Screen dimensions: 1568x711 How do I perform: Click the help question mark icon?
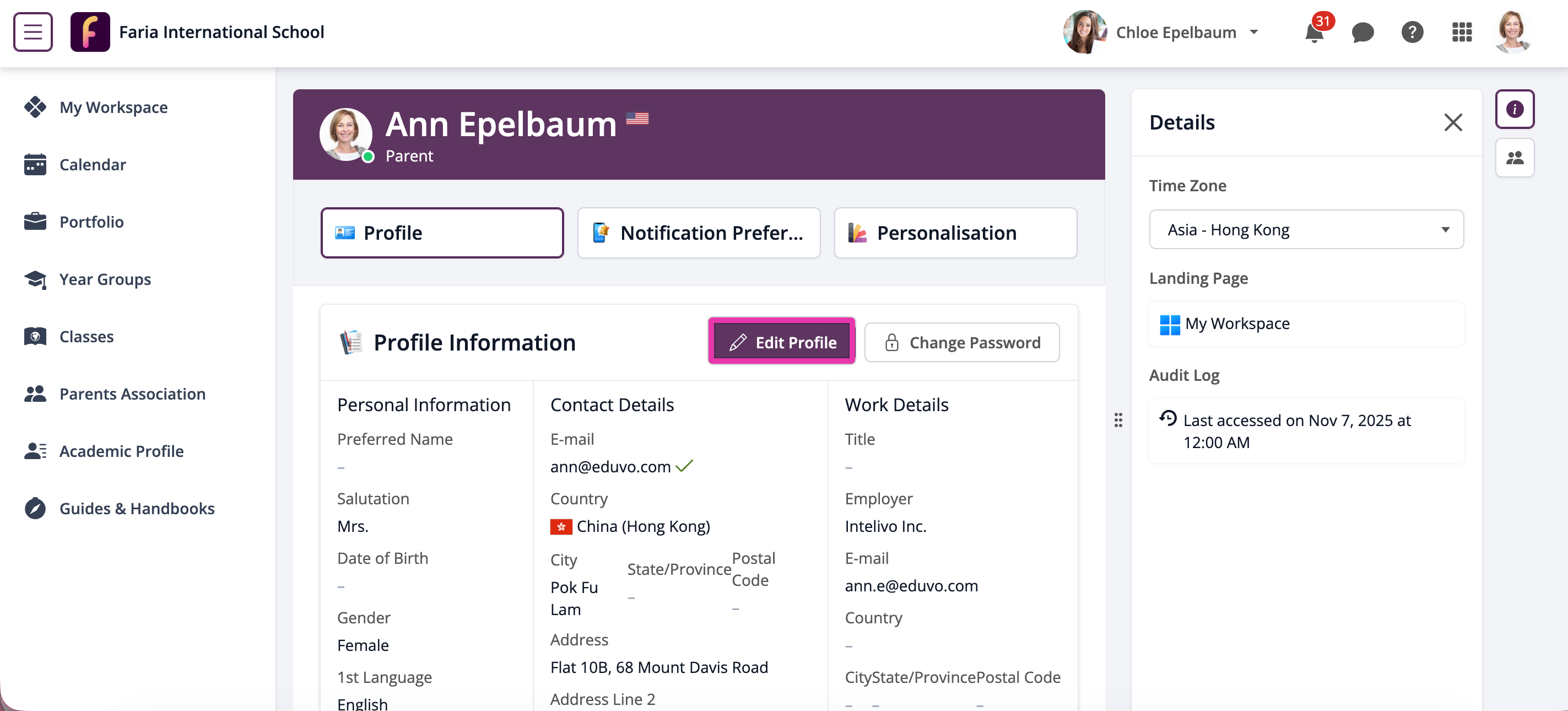pos(1412,33)
